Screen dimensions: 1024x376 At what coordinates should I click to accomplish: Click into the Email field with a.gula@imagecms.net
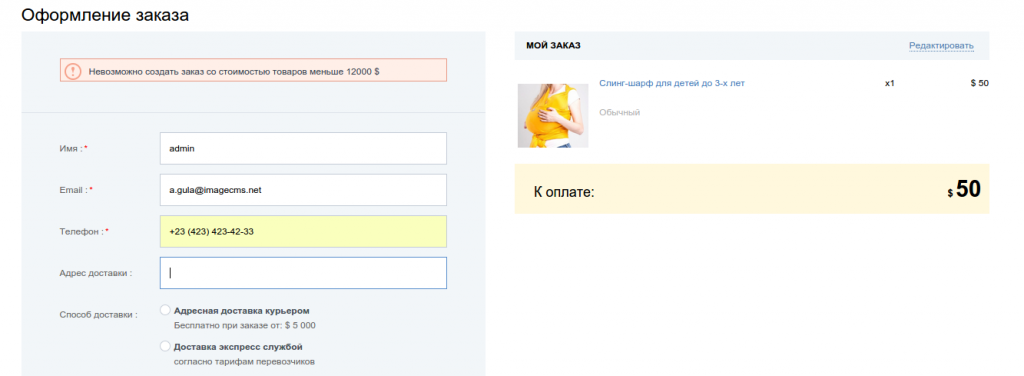[303, 190]
